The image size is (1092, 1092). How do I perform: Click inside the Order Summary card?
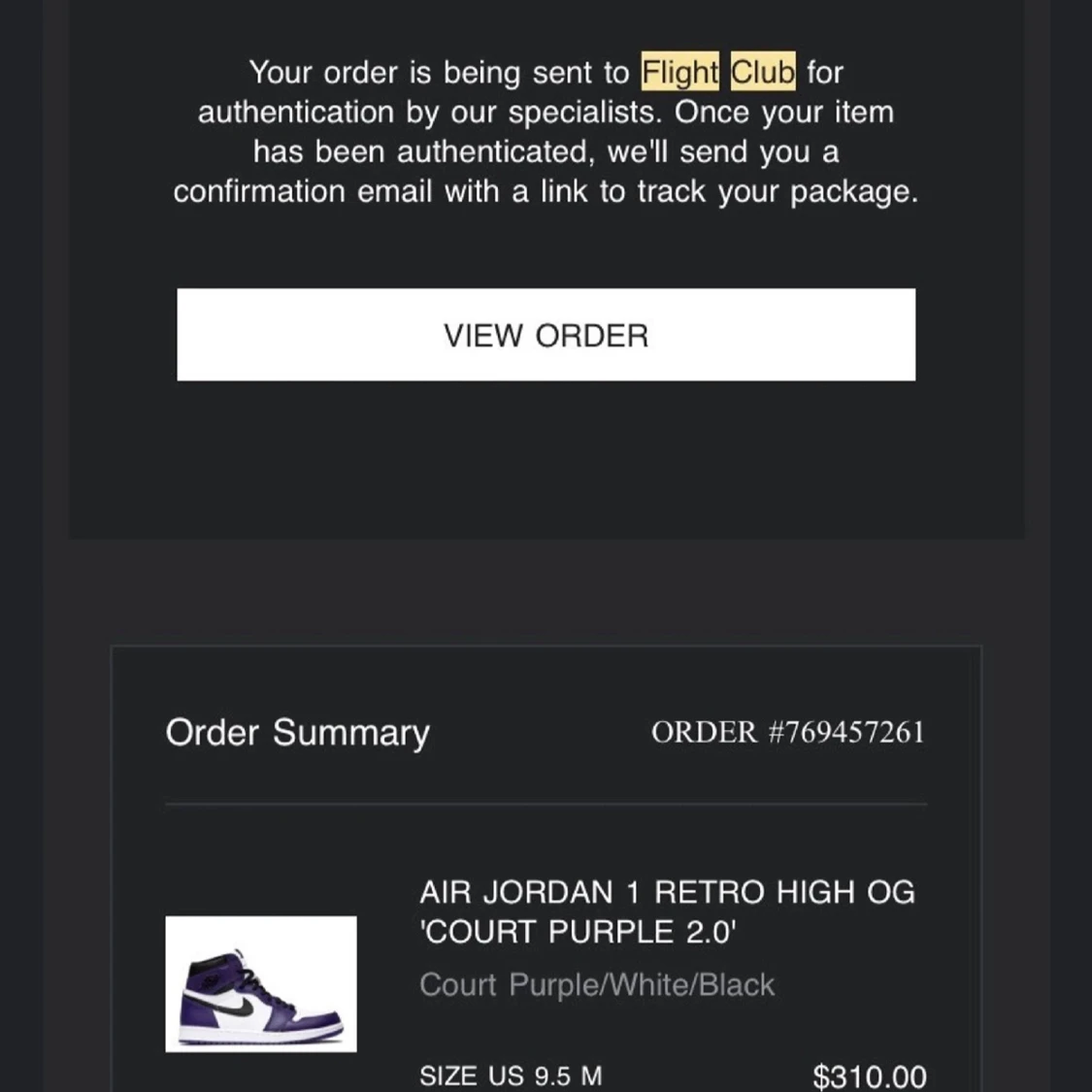tap(546, 844)
